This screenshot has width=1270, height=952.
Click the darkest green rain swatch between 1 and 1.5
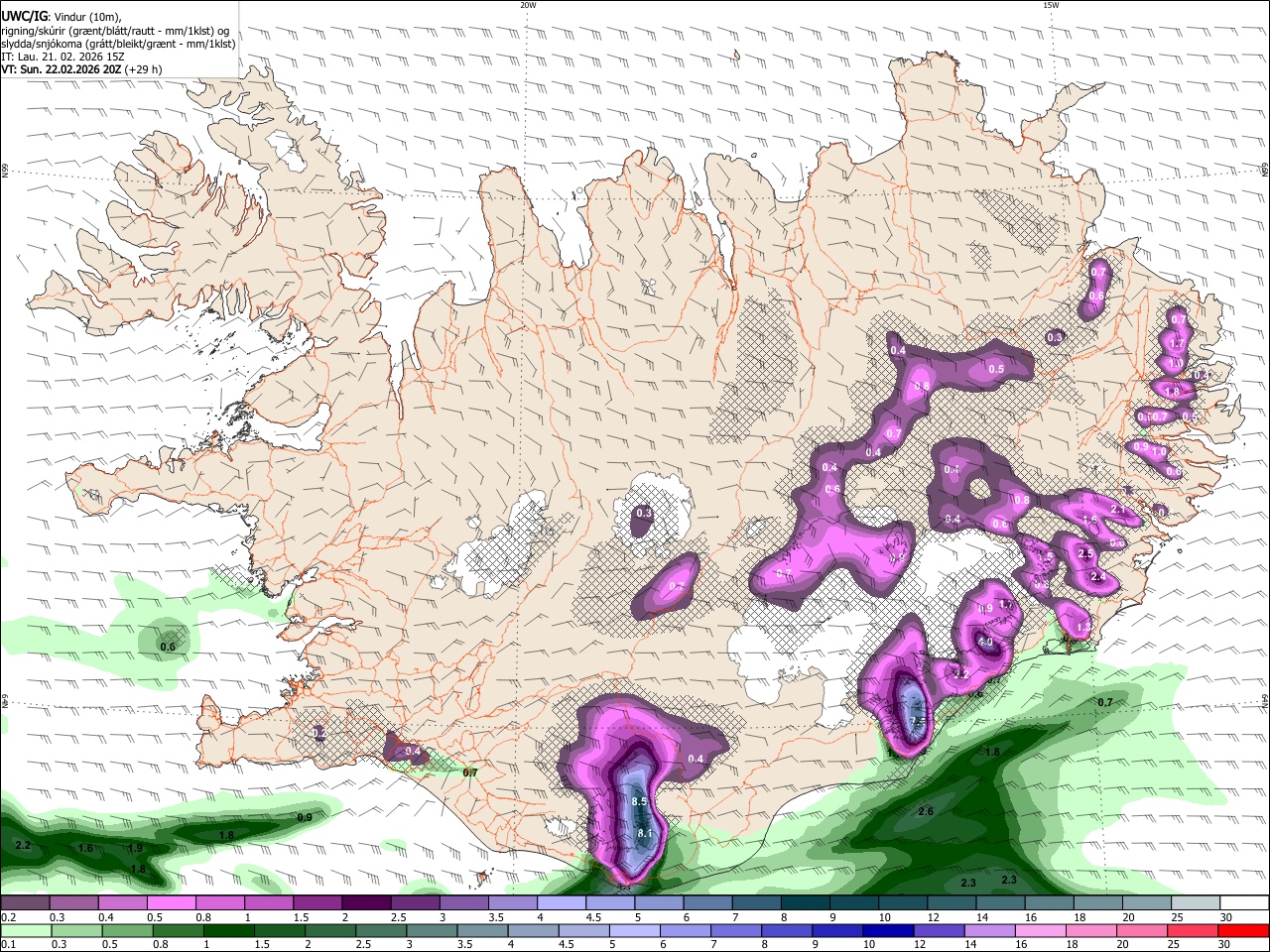click(228, 931)
